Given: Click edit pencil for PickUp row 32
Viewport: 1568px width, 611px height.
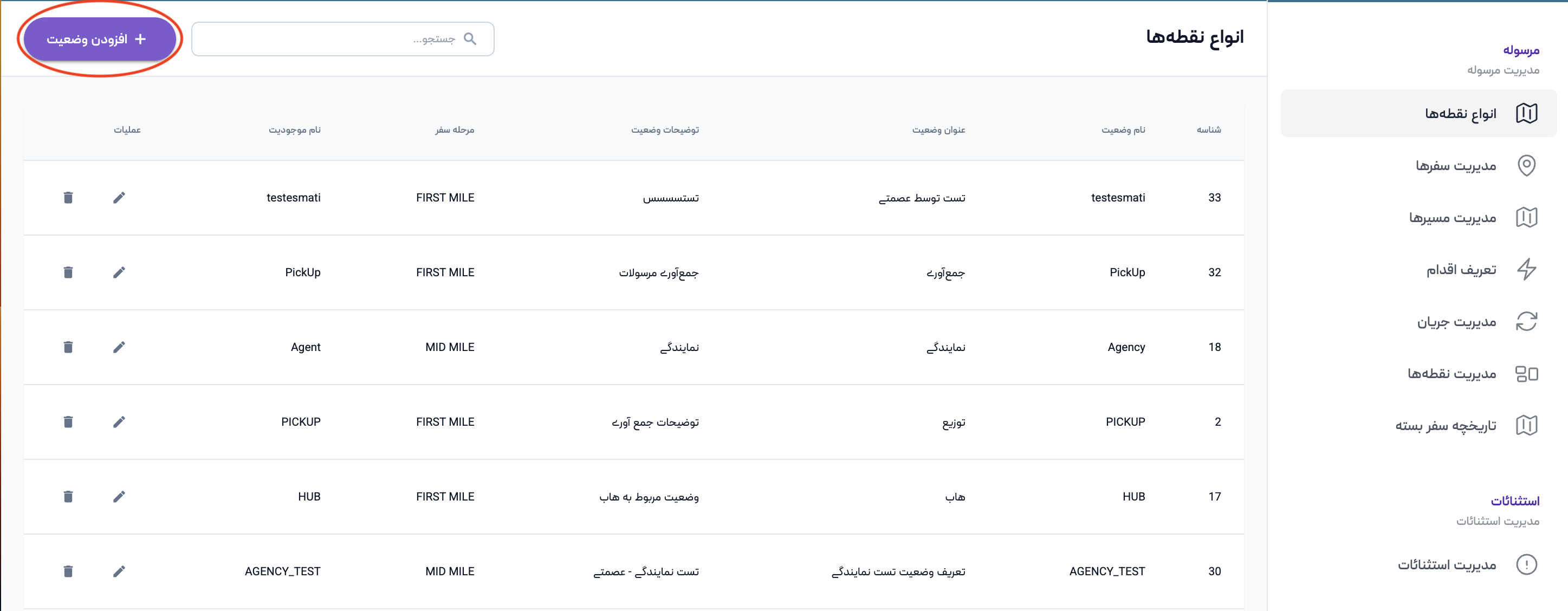Looking at the screenshot, I should (119, 272).
